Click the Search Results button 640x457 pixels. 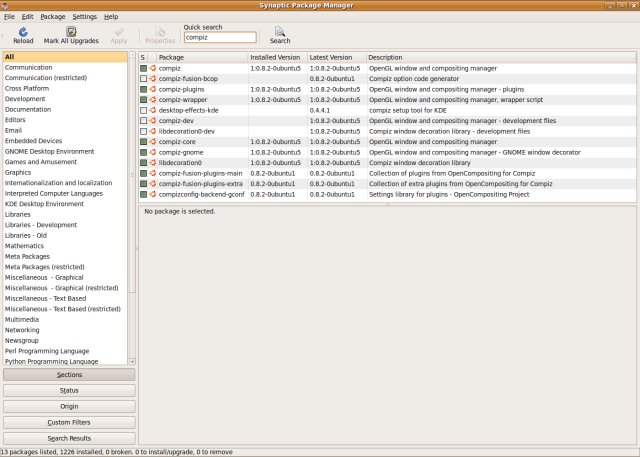[x=69, y=438]
